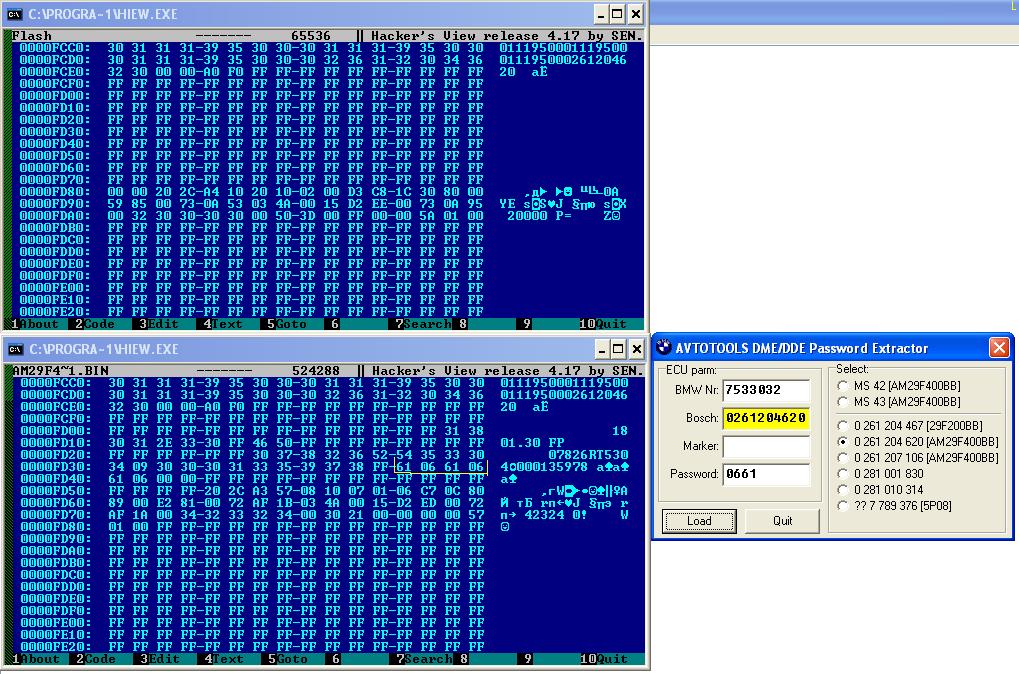Image resolution: width=1019 pixels, height=674 pixels.
Task: Choose 0 261 204 620 [AM29F400BB] option
Action: 918,441
